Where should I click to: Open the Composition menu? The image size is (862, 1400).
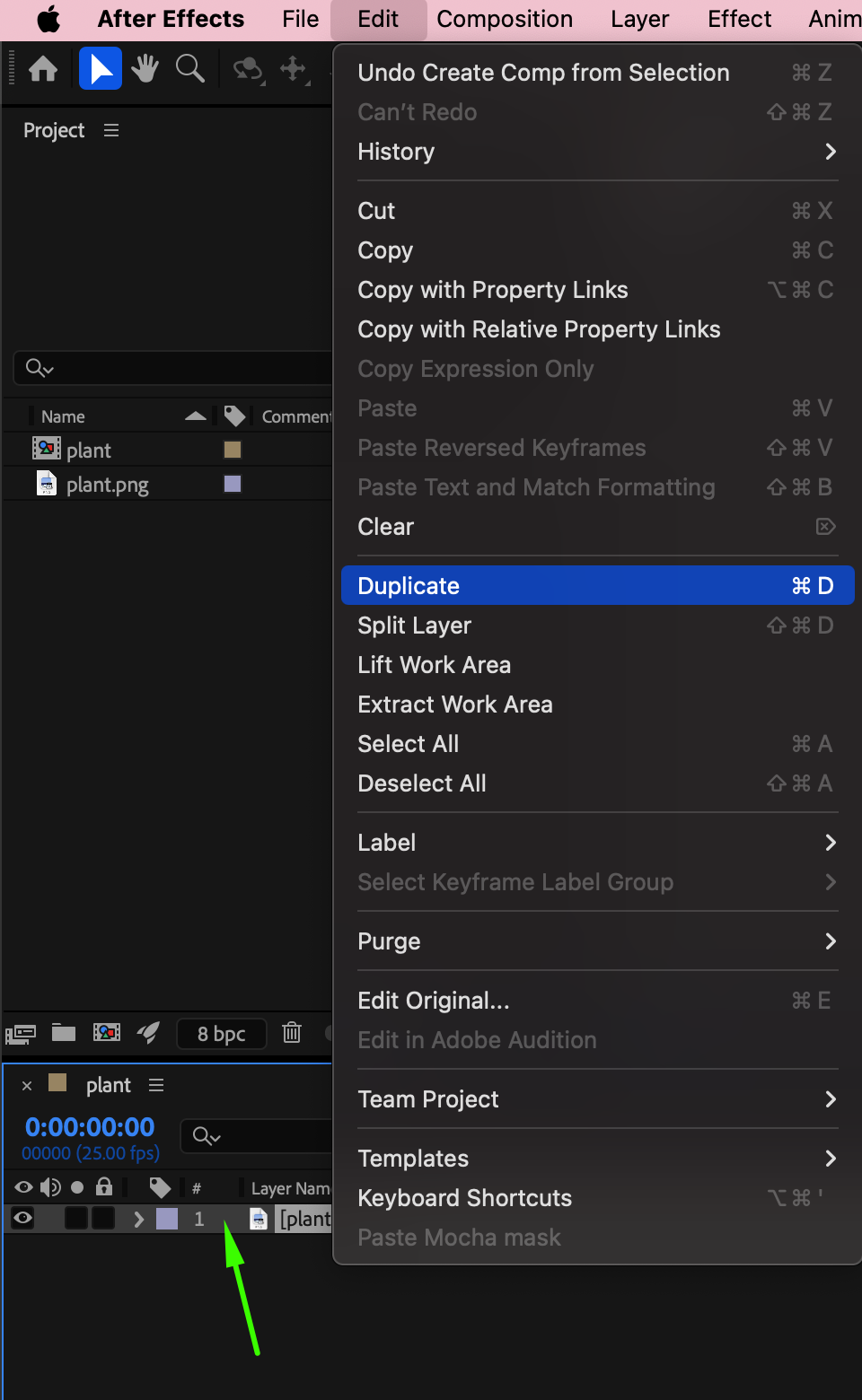point(505,20)
